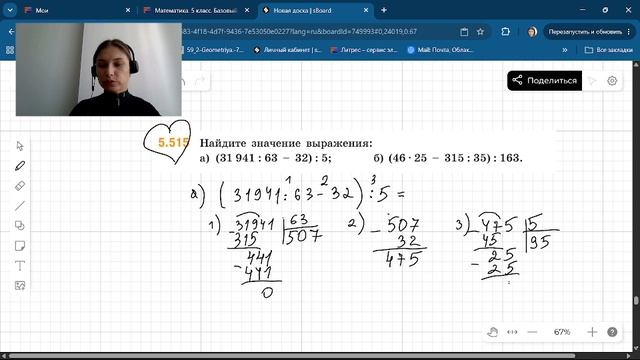Zoom out with the minus button
Screen dimensions: 640x360
532,332
